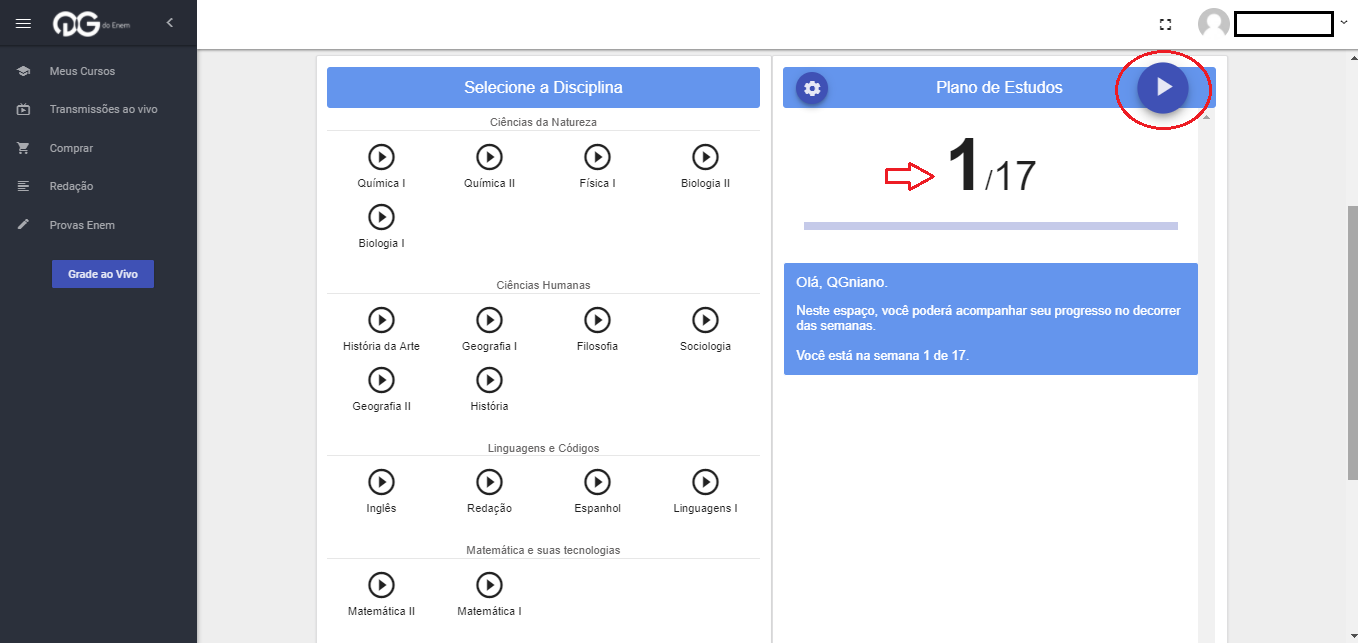Screen dimensions: 1358x643
Task: Click the study plan progress bar
Action: [991, 226]
